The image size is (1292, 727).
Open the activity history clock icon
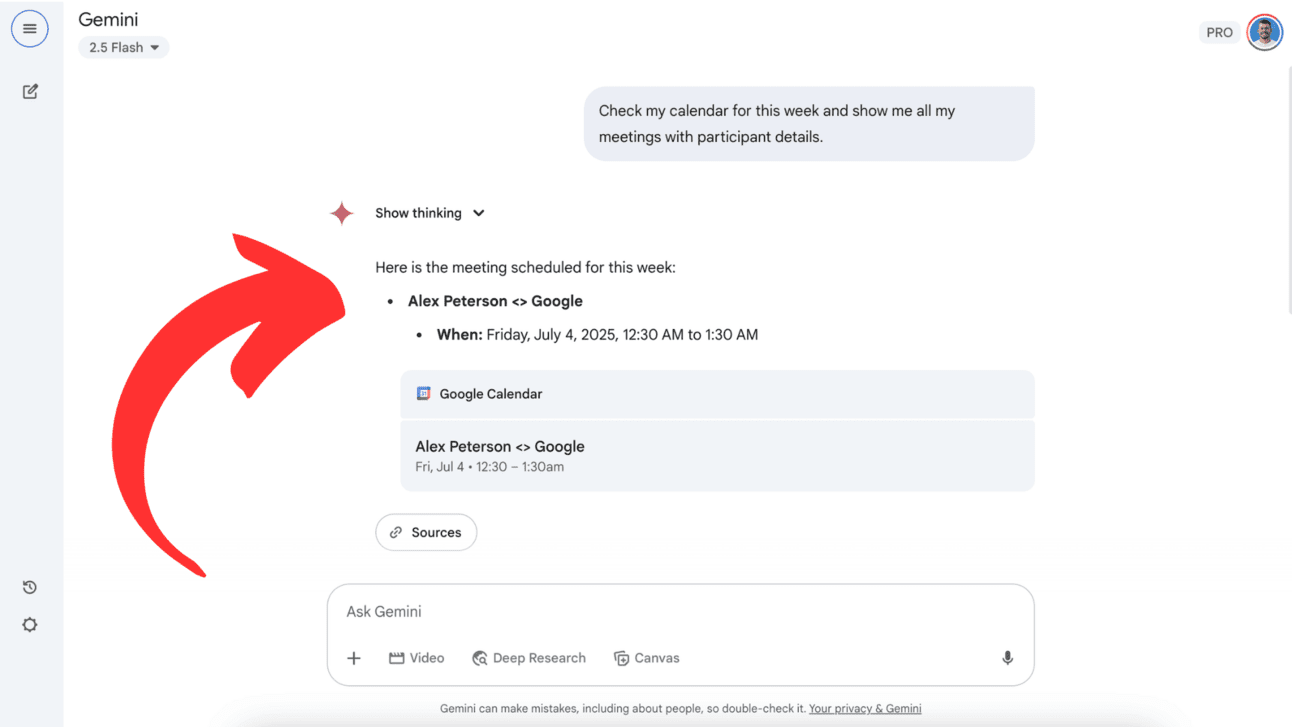pos(30,587)
